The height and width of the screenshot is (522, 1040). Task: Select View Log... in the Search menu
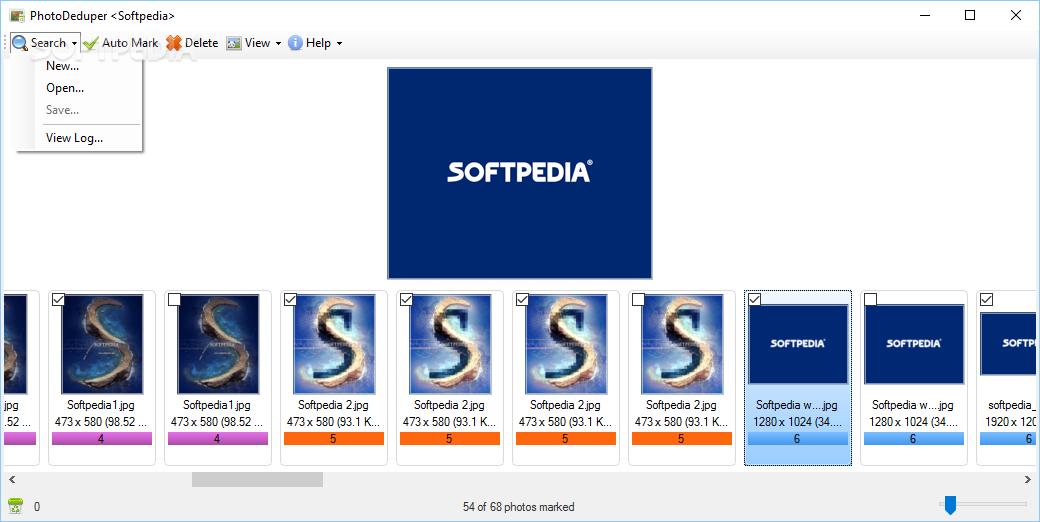pos(74,138)
